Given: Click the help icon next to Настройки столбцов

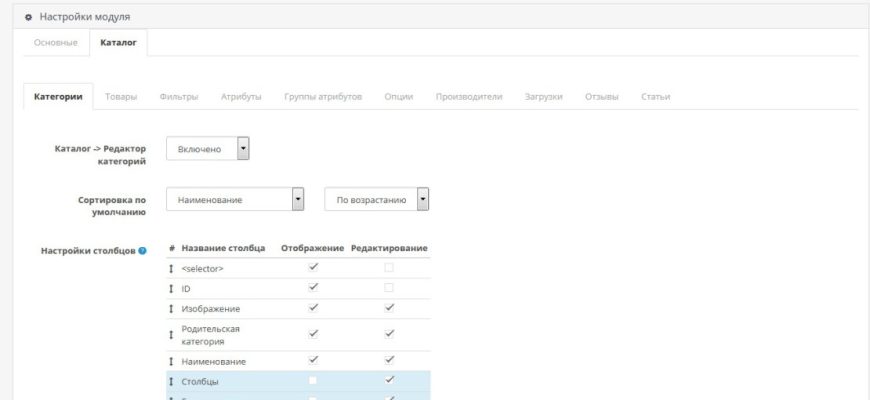Looking at the screenshot, I should pos(143,251).
